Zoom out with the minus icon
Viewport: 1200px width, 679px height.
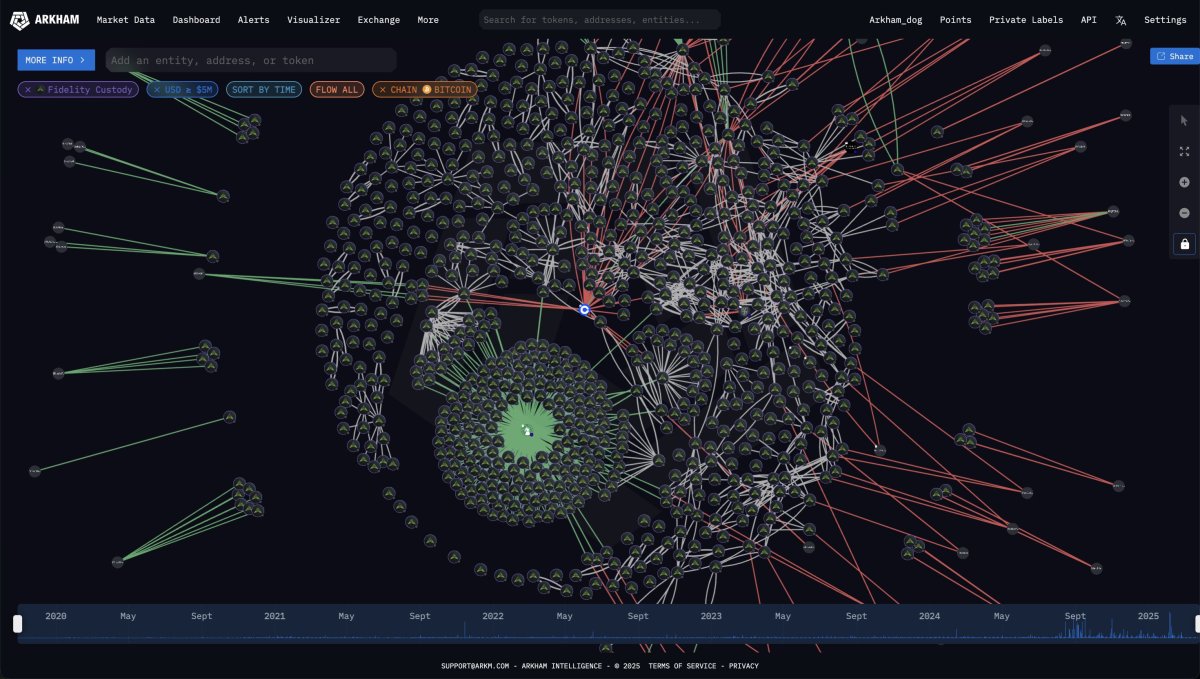tap(1184, 213)
